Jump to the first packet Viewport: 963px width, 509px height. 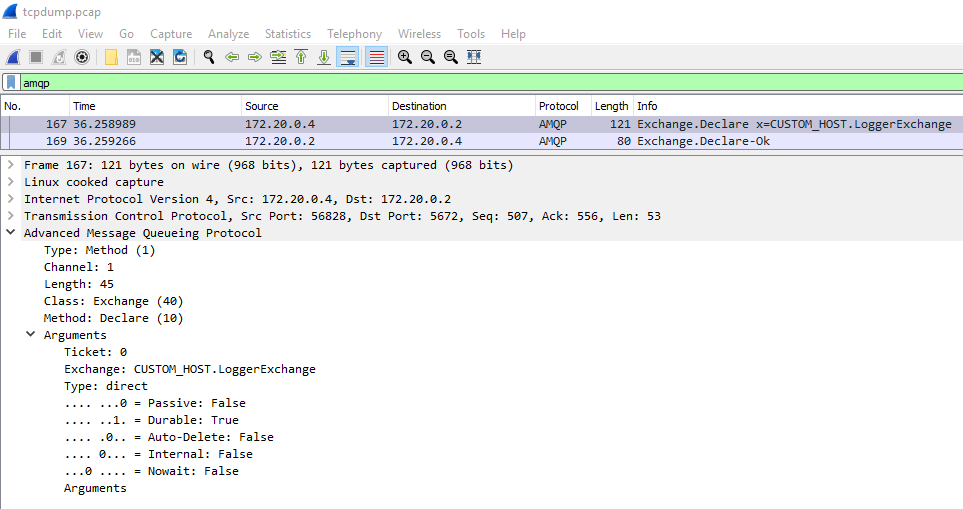301,57
